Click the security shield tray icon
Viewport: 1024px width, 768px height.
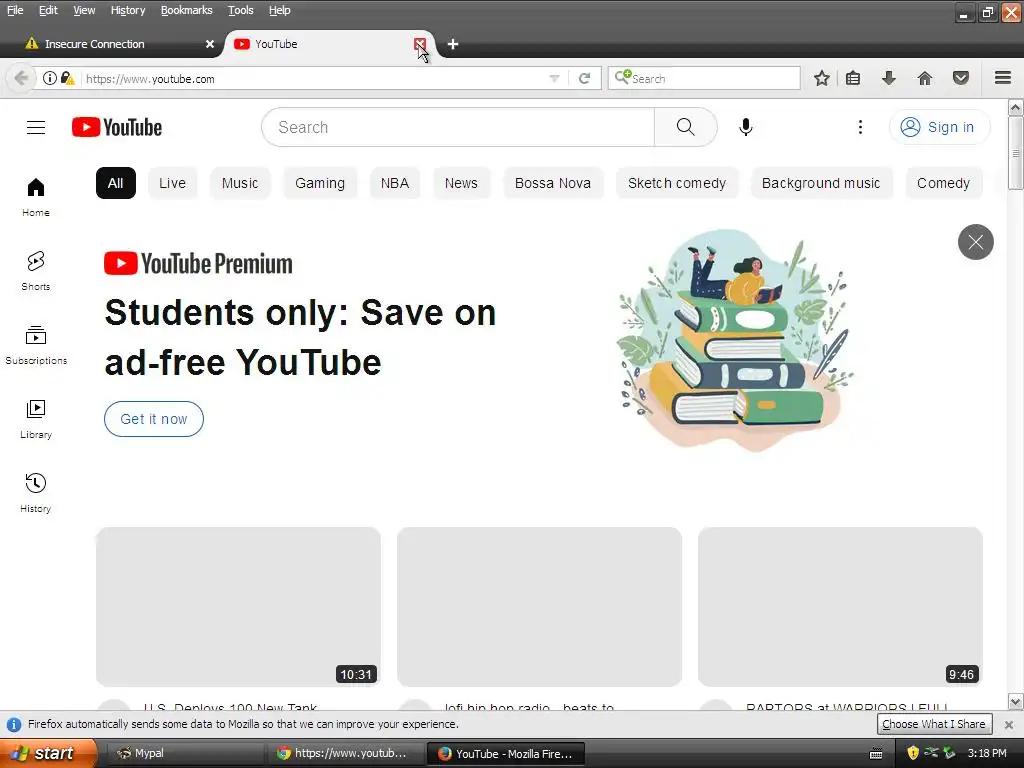[913, 753]
